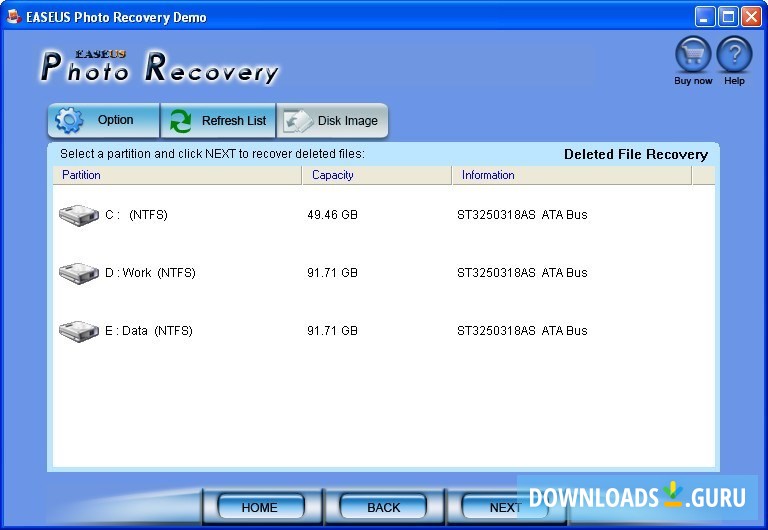Click ST3250318AS ATA Bus in D: row

point(522,273)
